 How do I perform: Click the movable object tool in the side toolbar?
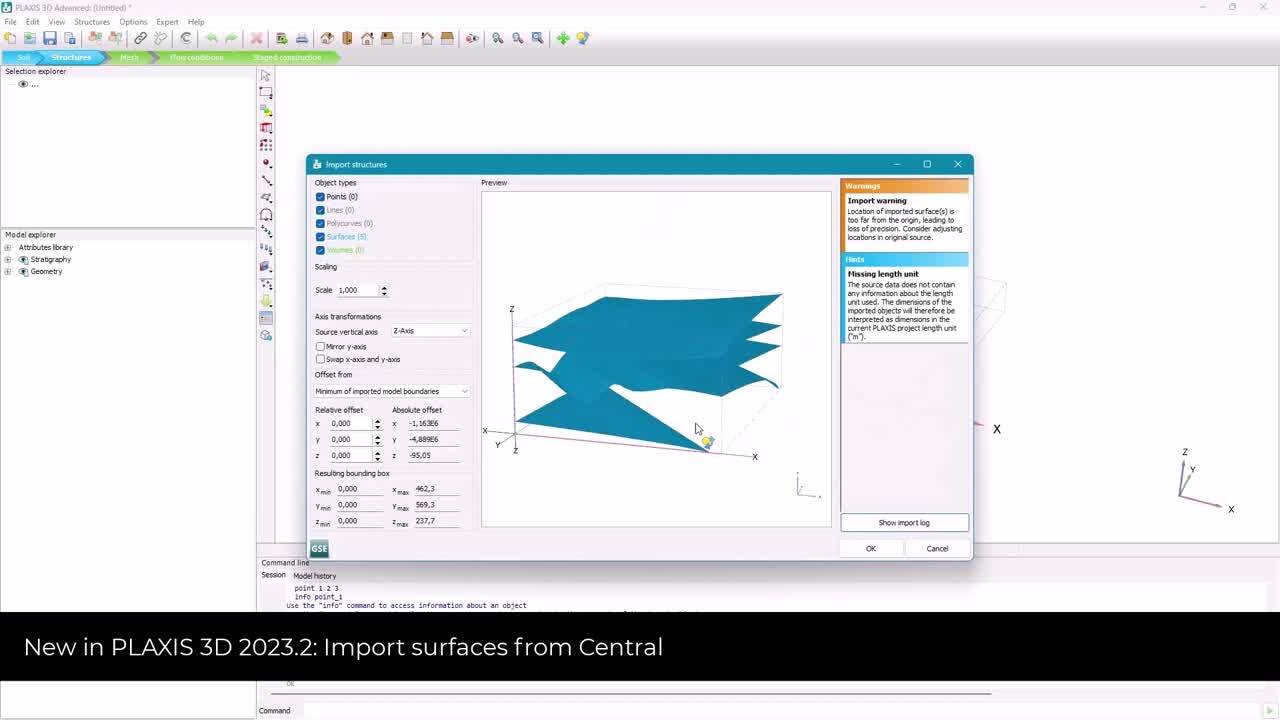[x=266, y=110]
